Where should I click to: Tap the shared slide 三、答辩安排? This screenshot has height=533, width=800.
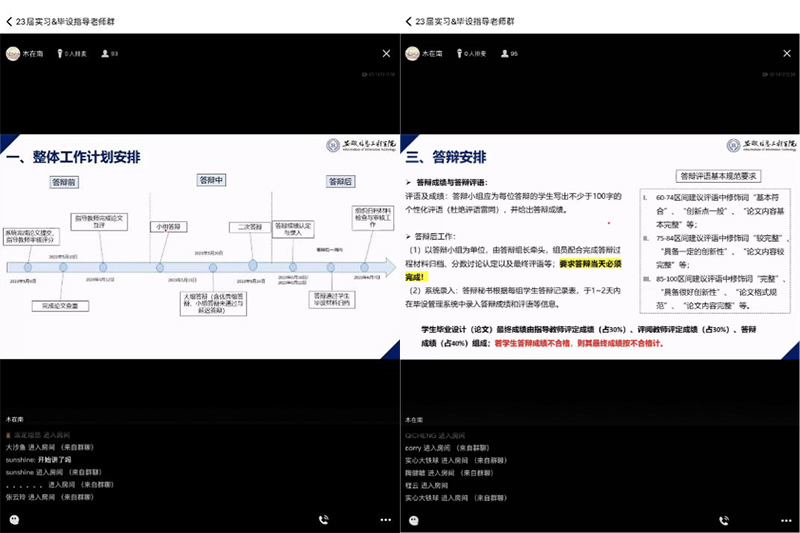600,246
